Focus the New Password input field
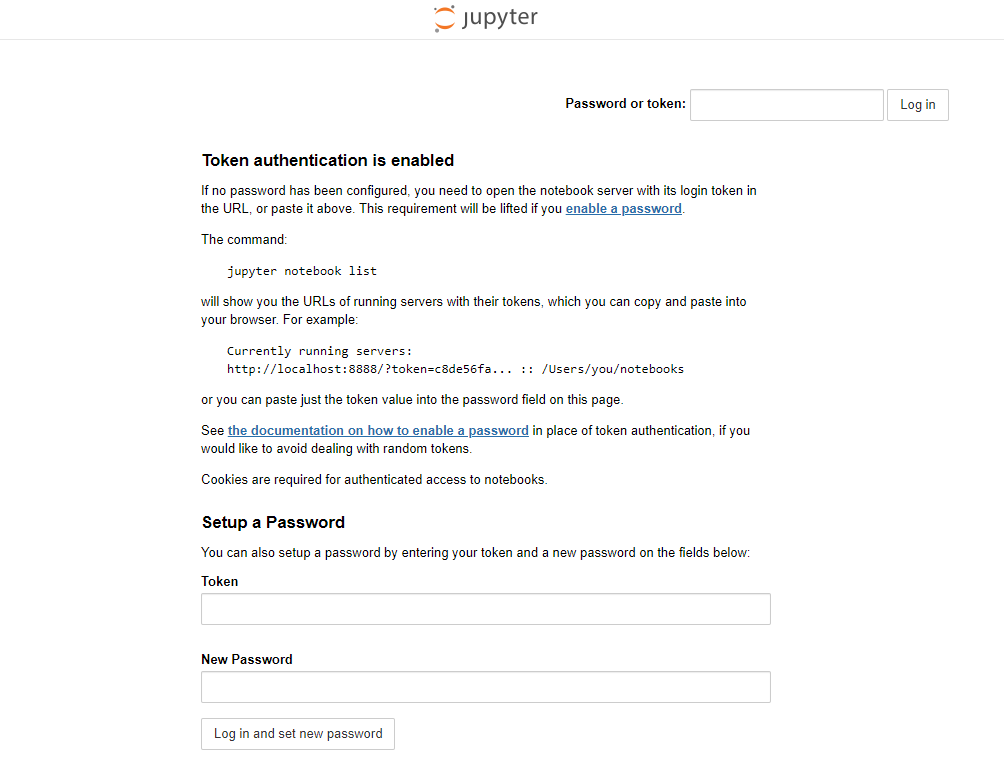 pyautogui.click(x=486, y=687)
